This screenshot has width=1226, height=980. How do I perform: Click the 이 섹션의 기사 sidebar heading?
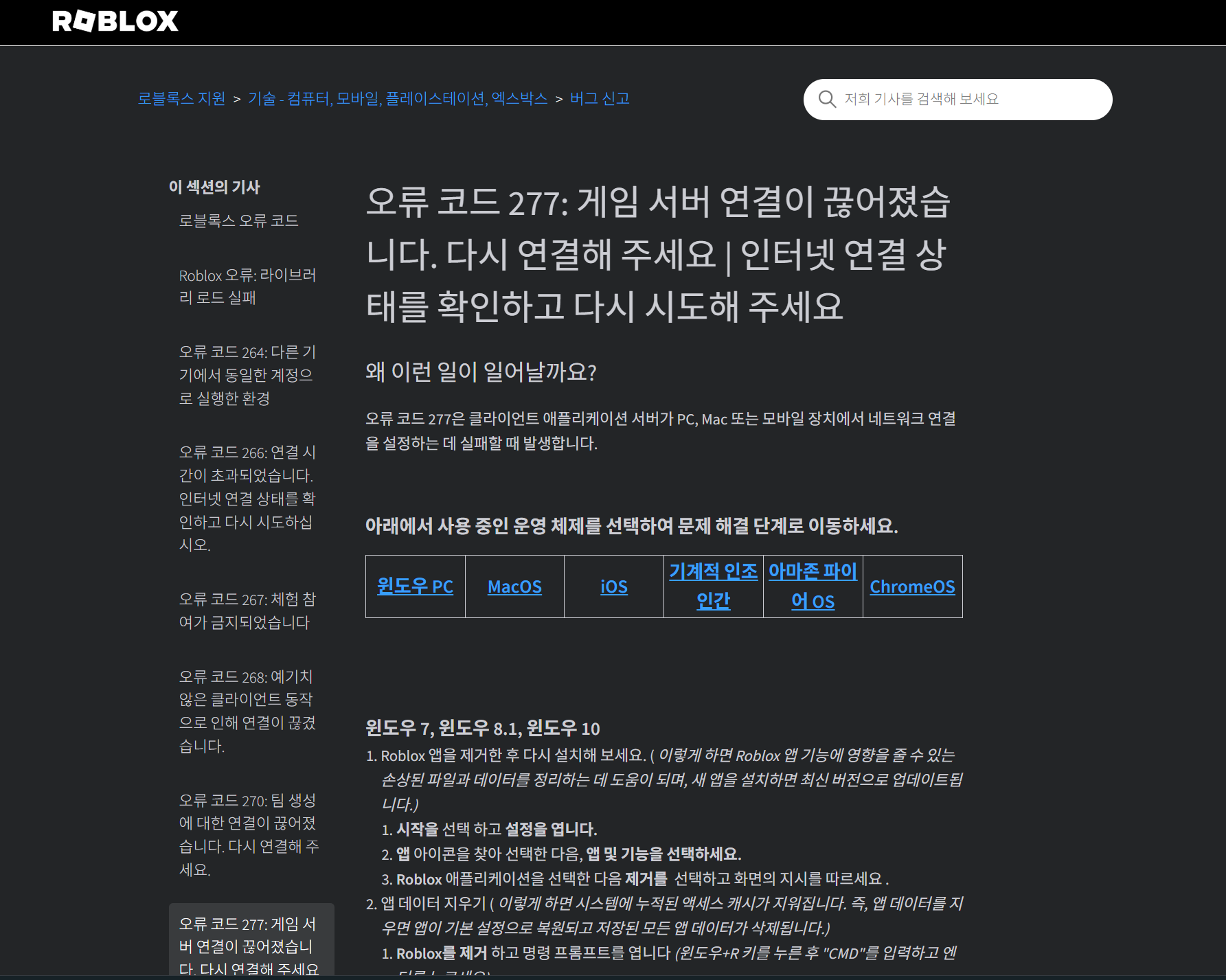click(214, 187)
